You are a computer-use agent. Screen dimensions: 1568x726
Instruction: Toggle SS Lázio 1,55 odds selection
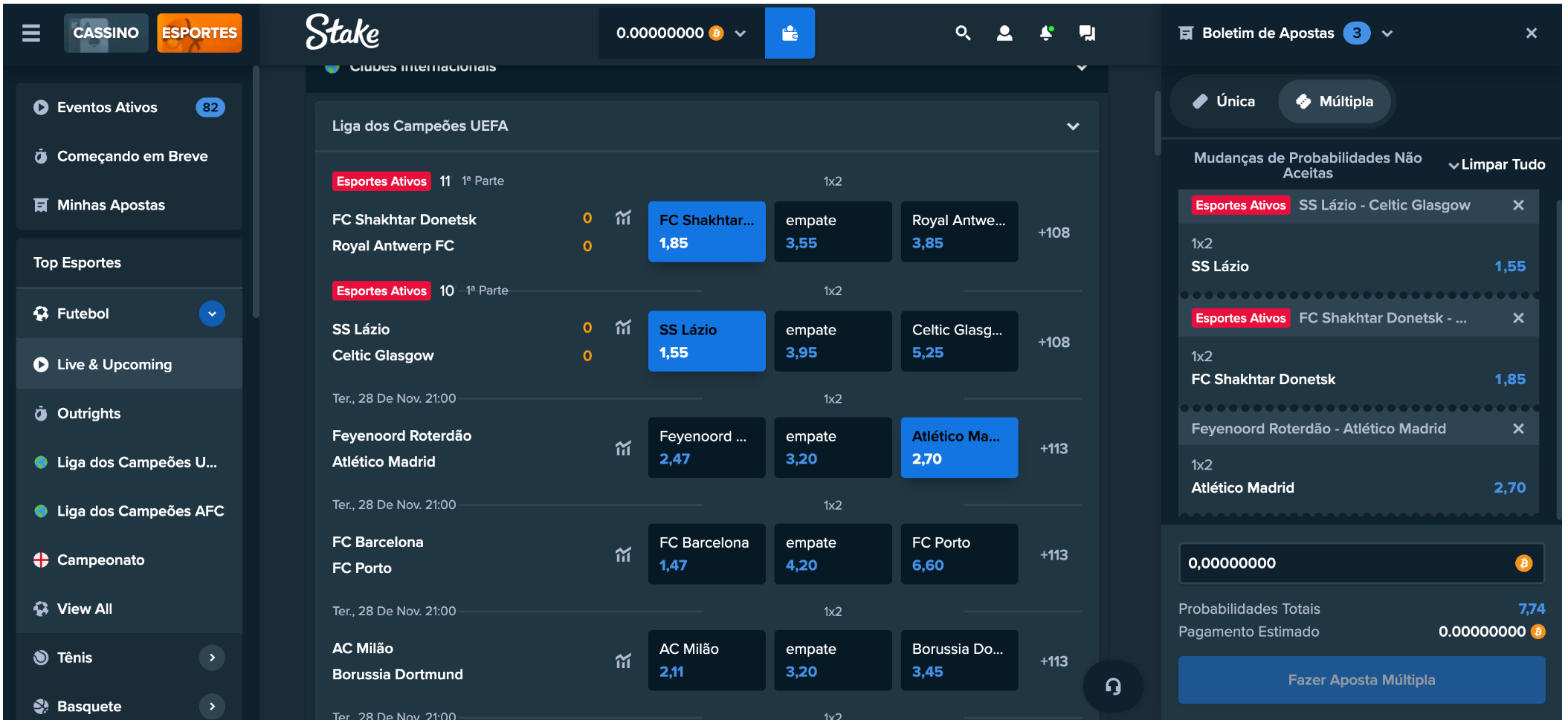[x=706, y=341]
